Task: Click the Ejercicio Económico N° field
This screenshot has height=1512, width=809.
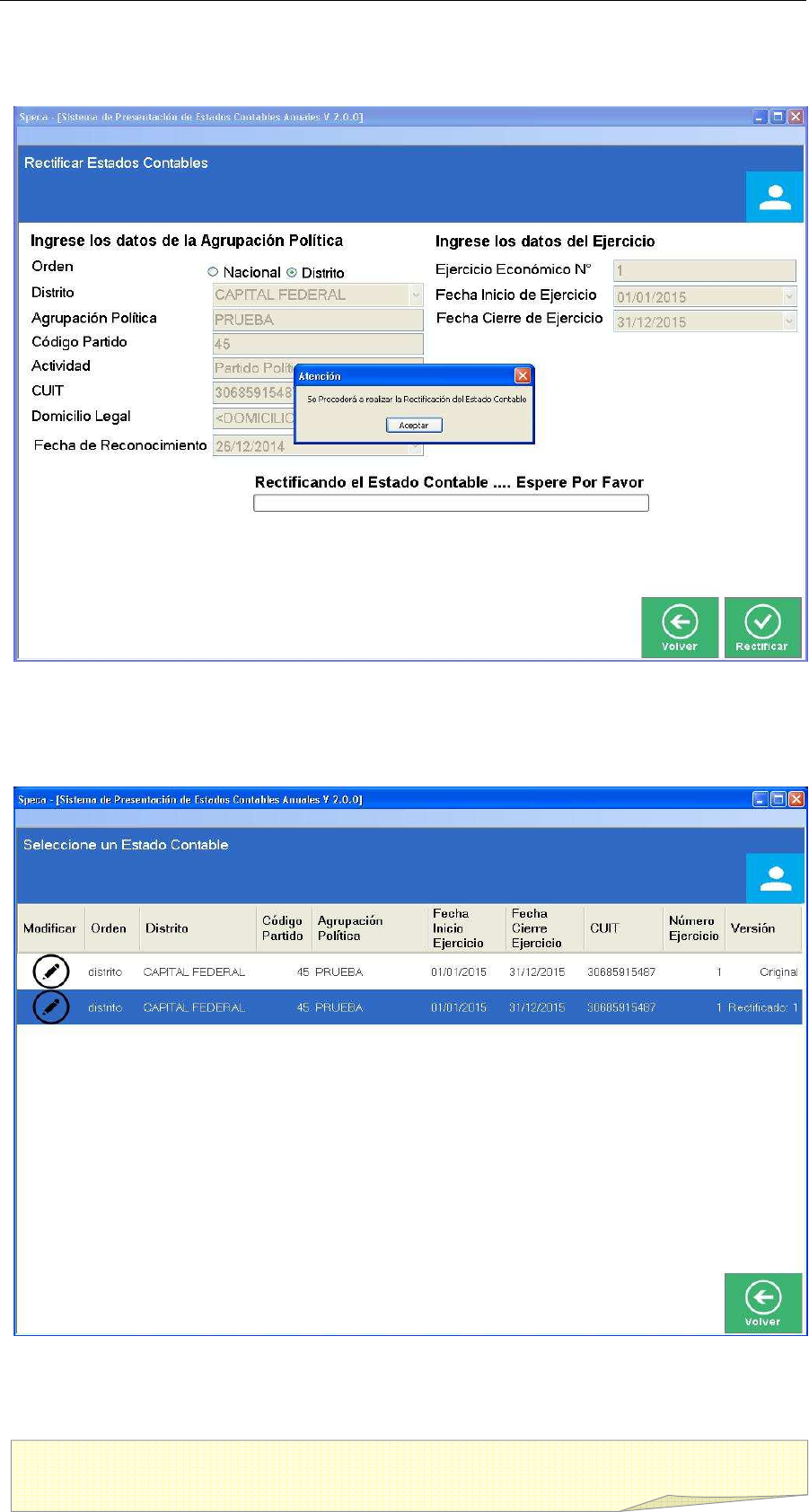Action: pos(705,270)
